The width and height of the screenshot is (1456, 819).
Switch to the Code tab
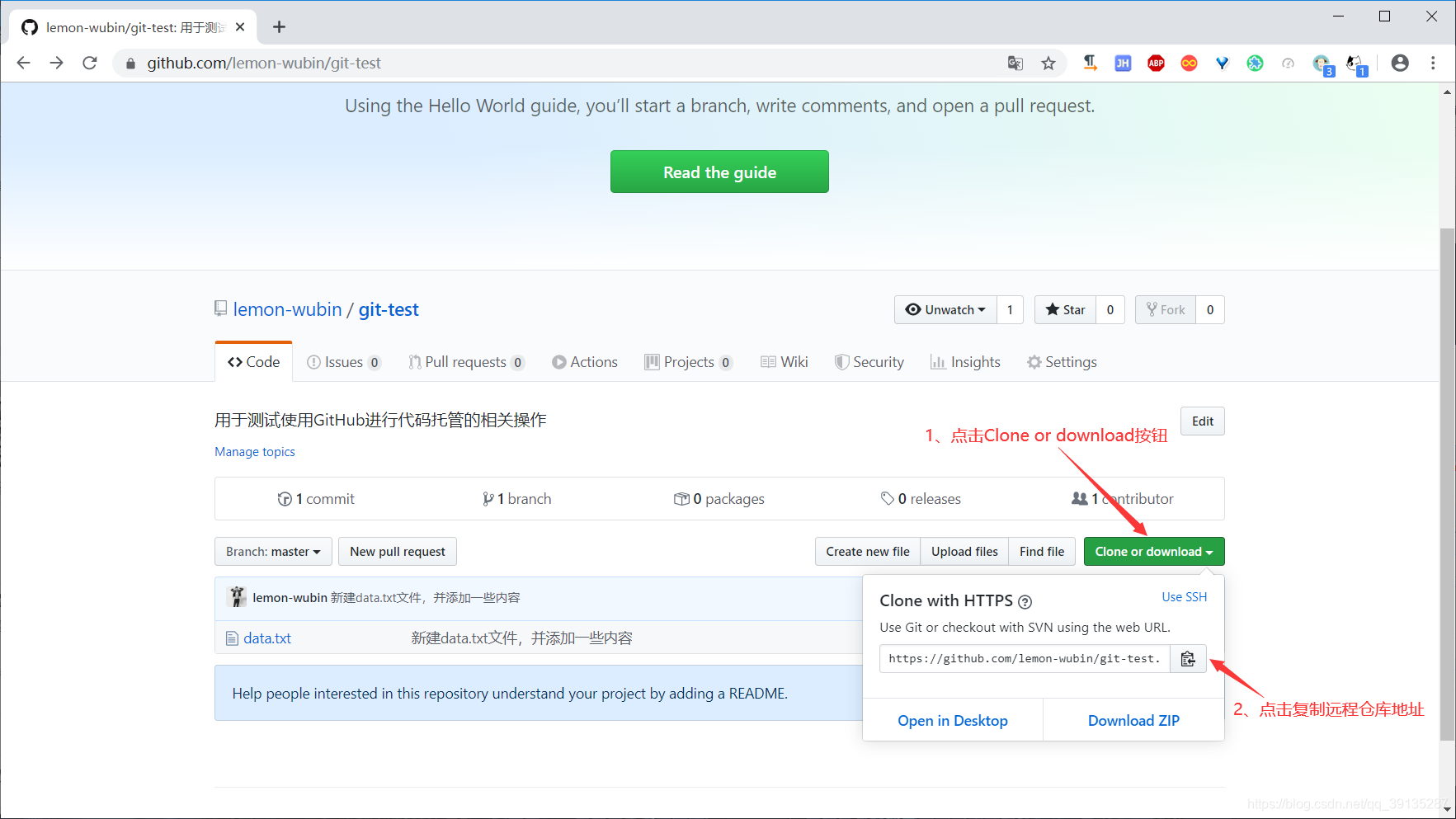point(253,362)
